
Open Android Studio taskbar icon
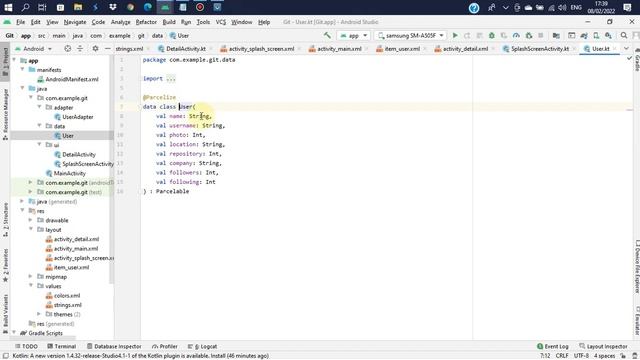click(165, 7)
